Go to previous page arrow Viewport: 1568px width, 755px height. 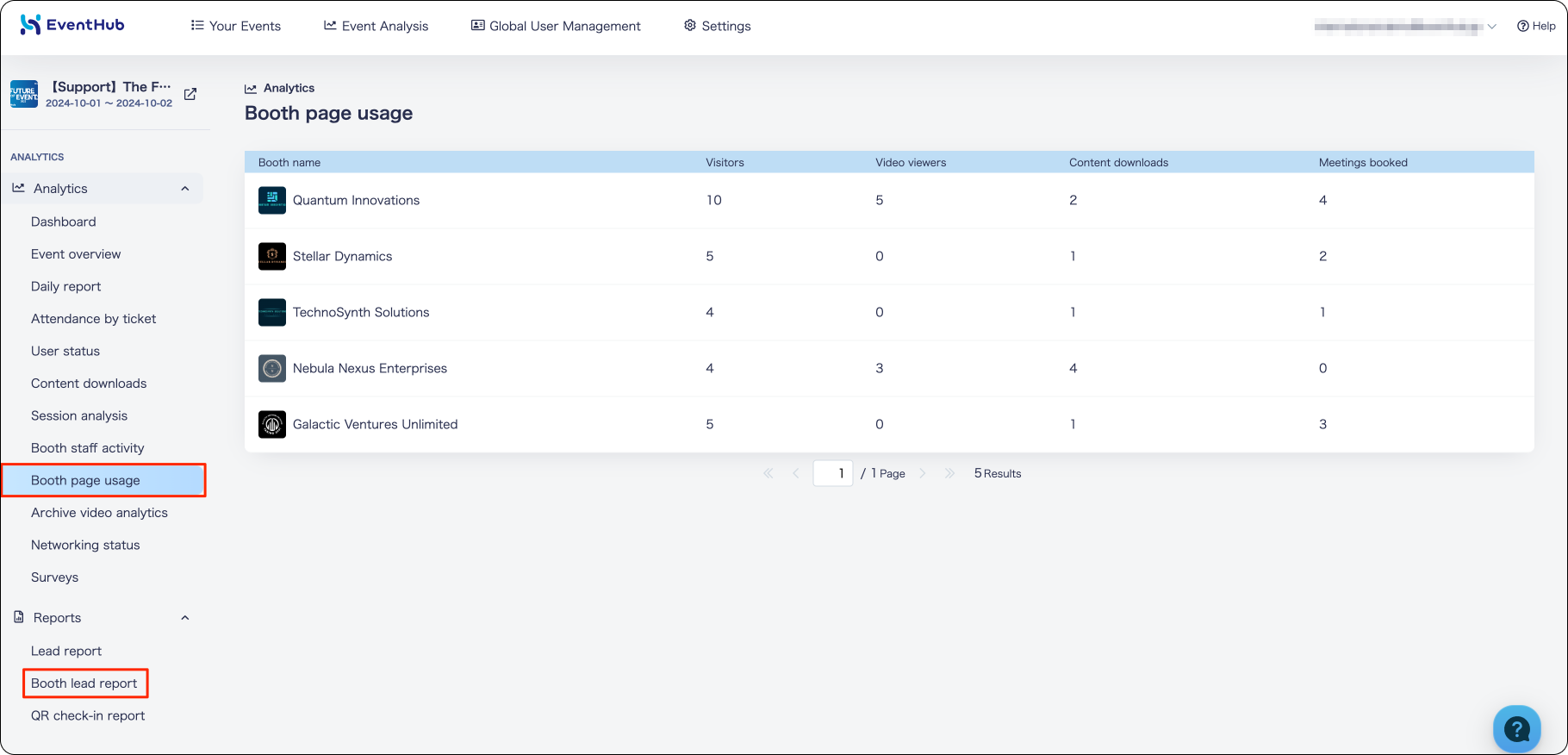pos(796,473)
